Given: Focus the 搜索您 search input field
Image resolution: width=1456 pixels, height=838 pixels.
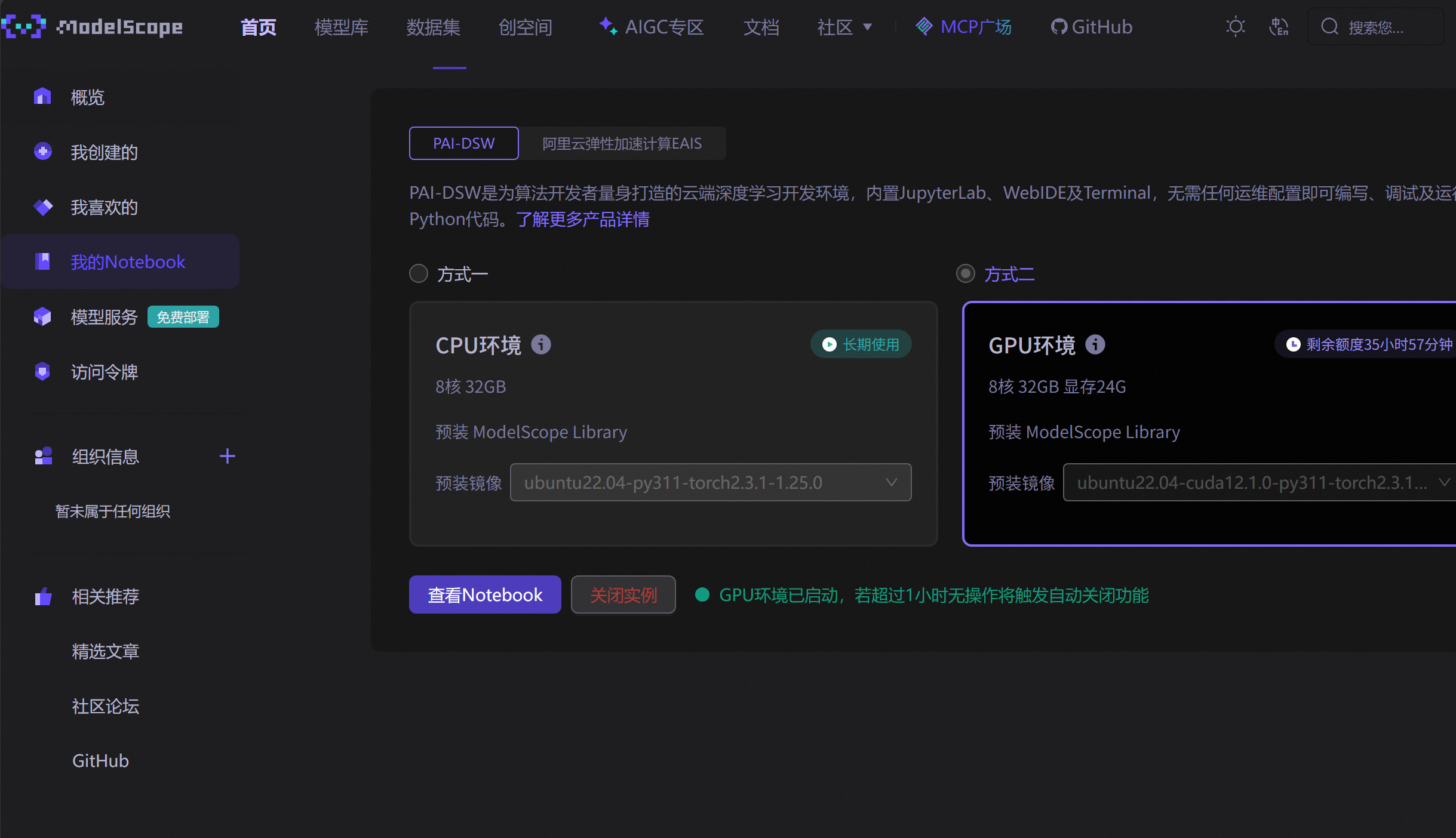Looking at the screenshot, I should [1376, 27].
